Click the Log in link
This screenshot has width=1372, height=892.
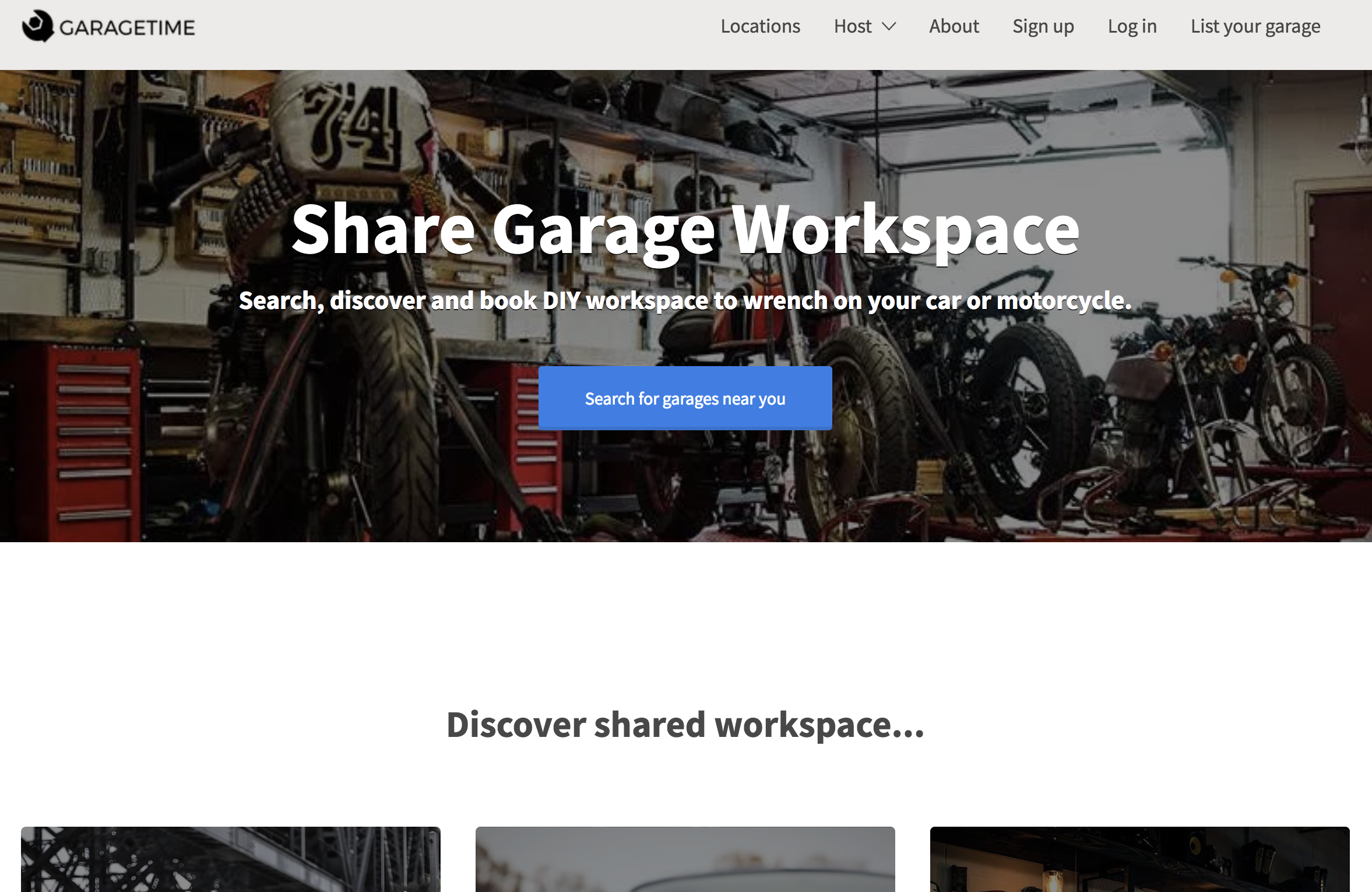tap(1131, 26)
